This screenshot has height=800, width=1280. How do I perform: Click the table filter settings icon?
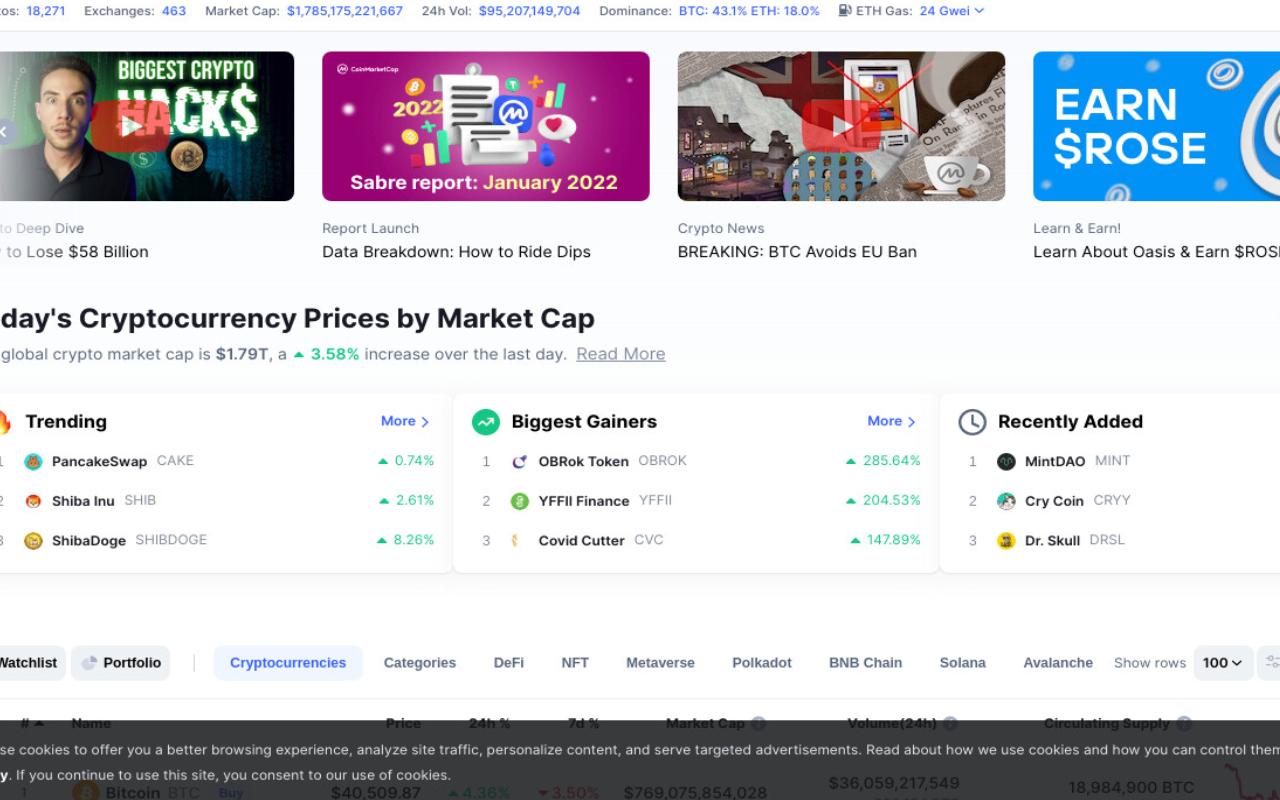pos(1270,663)
